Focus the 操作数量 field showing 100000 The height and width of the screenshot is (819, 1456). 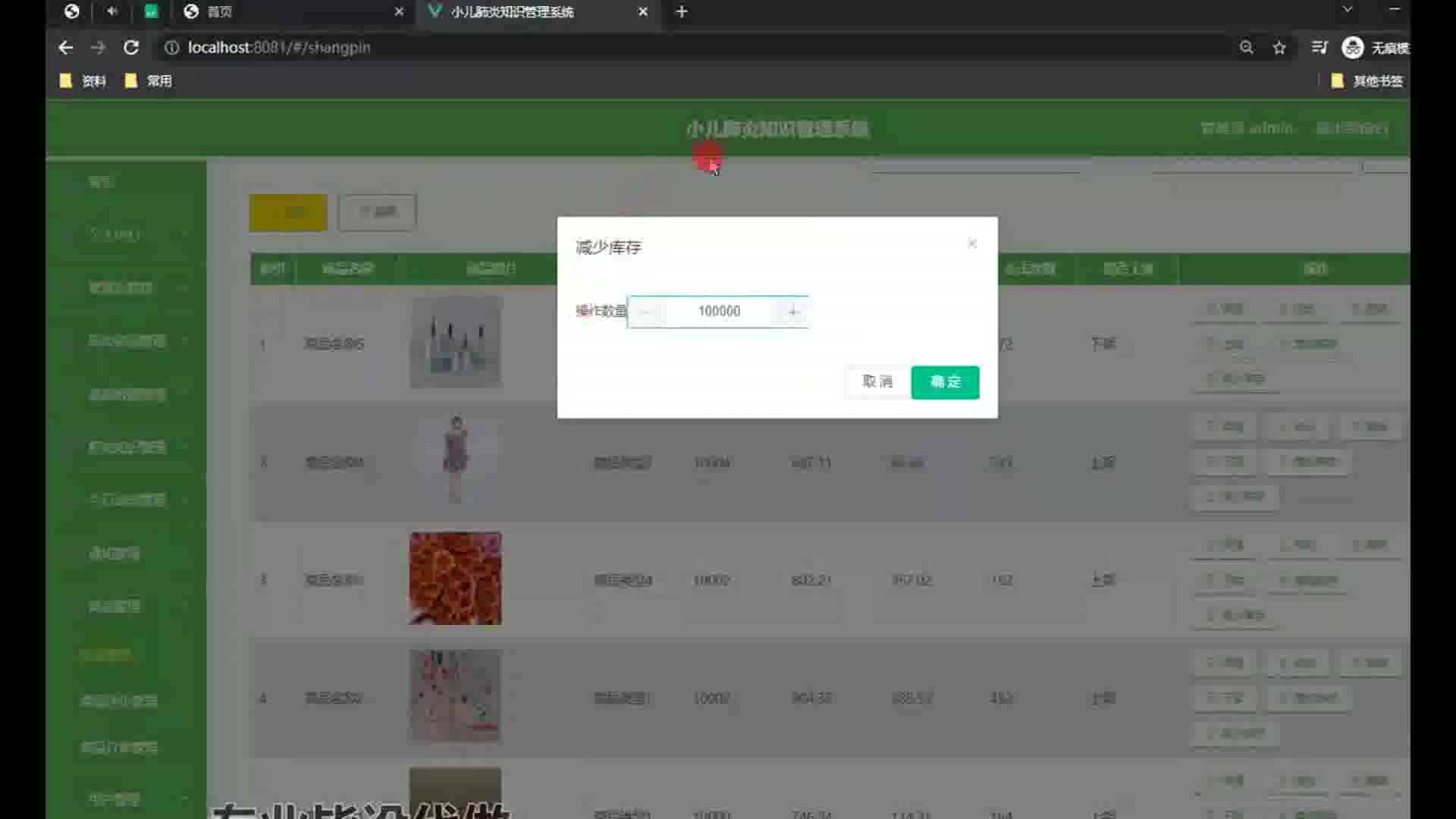(719, 312)
